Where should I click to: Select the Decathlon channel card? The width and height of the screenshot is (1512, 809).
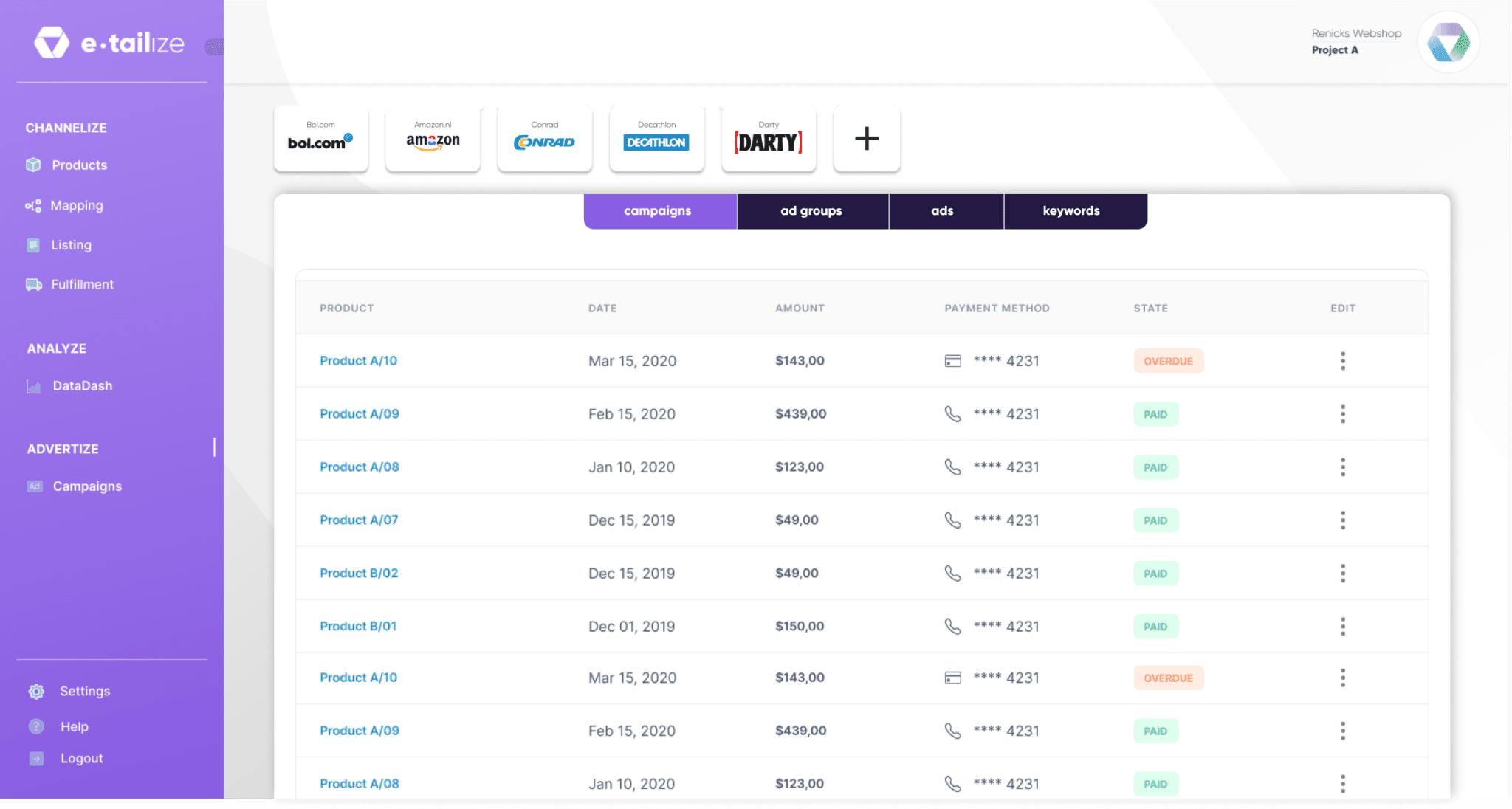[x=656, y=139]
